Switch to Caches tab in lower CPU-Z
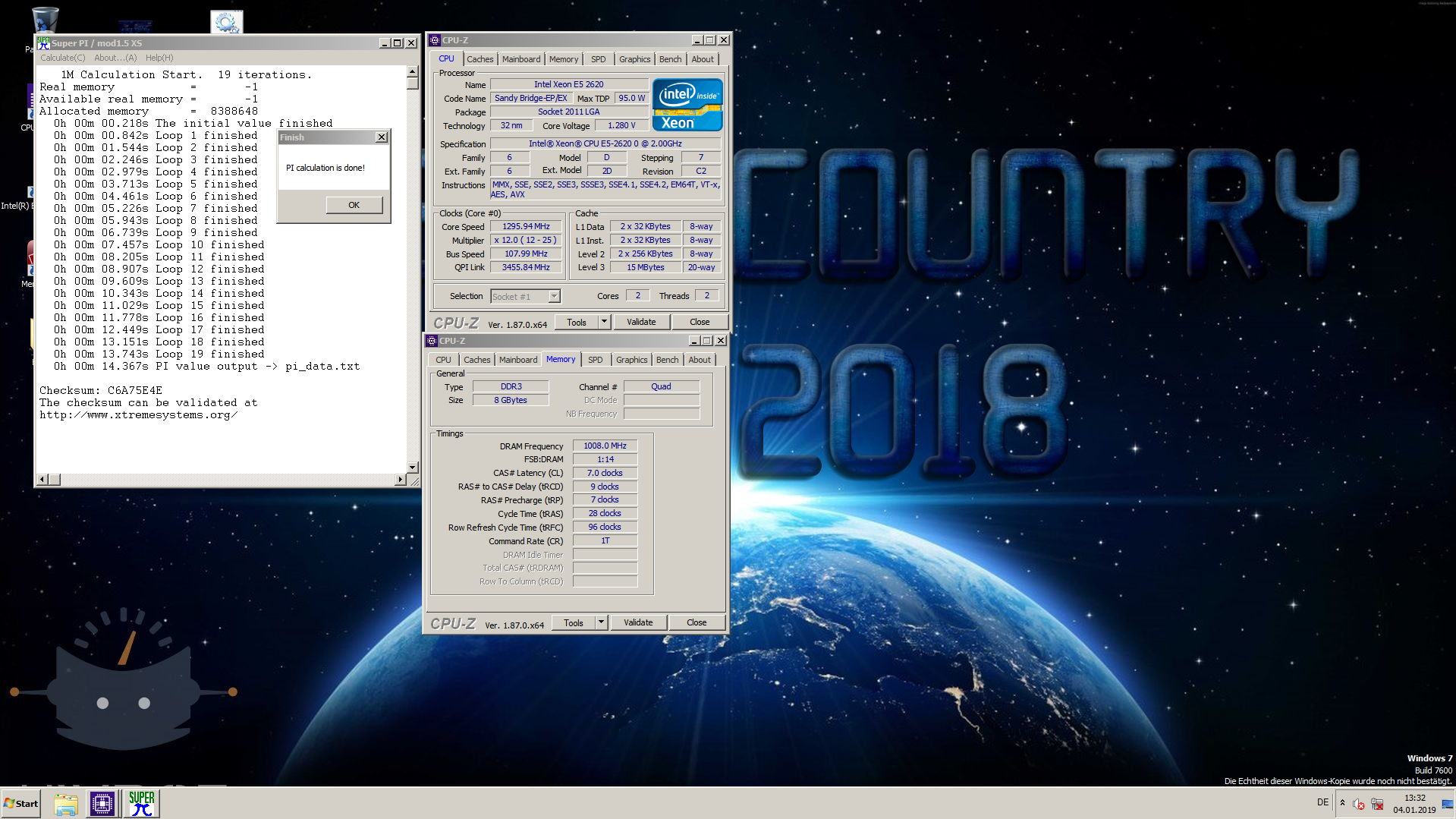Screen dimensions: 1456x819 coord(476,360)
